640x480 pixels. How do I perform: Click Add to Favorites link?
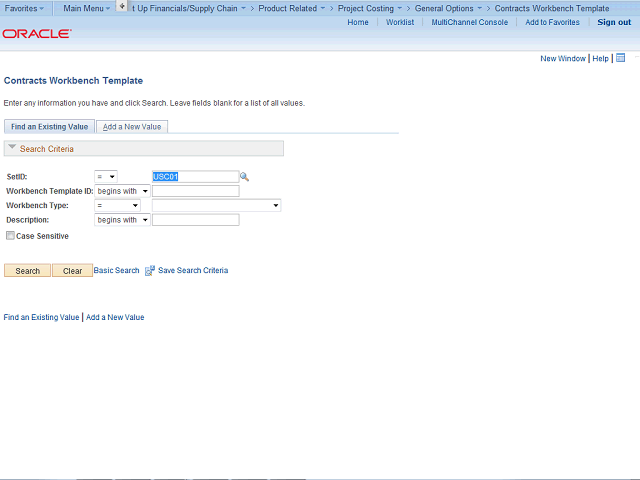point(552,22)
